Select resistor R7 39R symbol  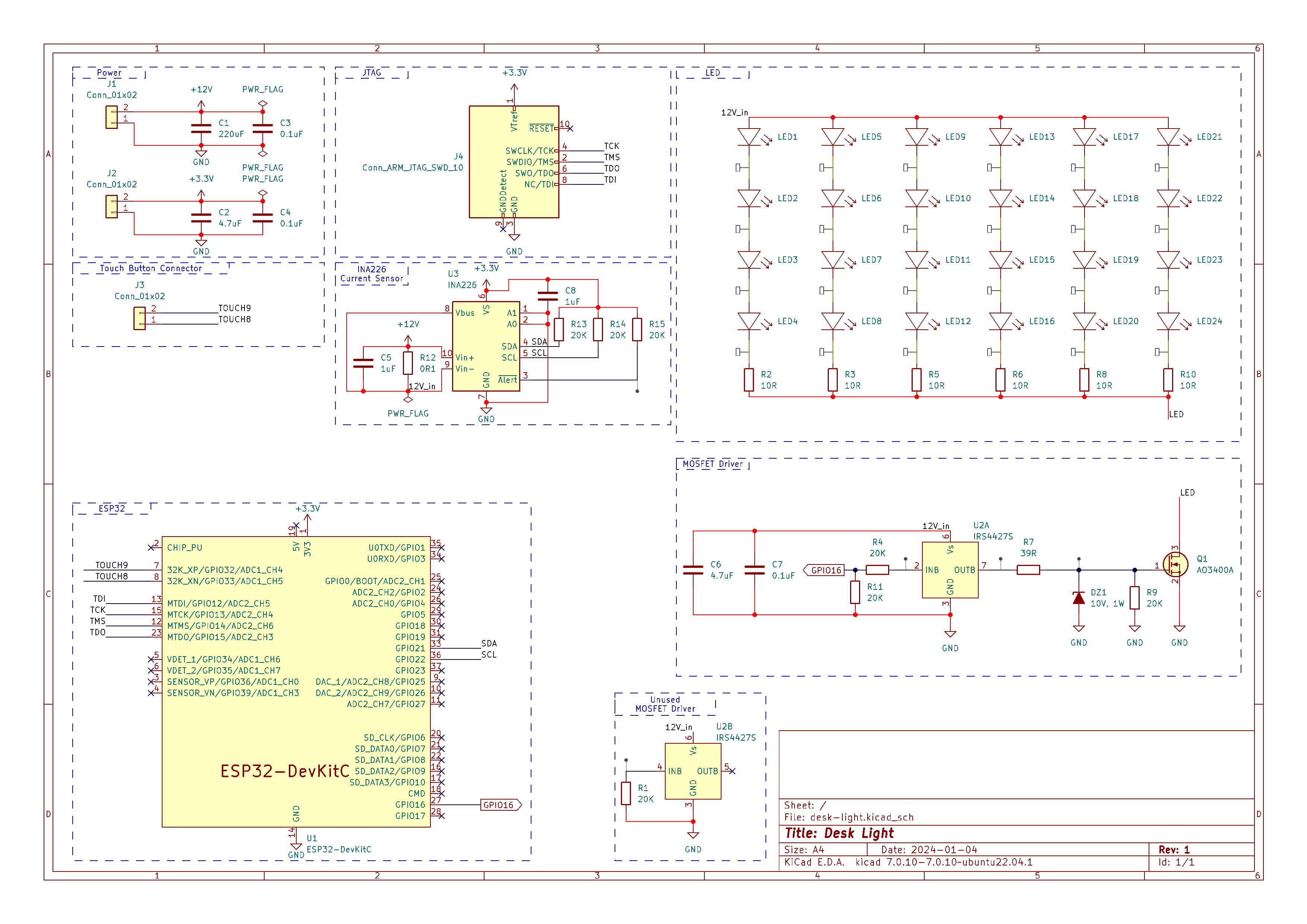(x=1028, y=570)
